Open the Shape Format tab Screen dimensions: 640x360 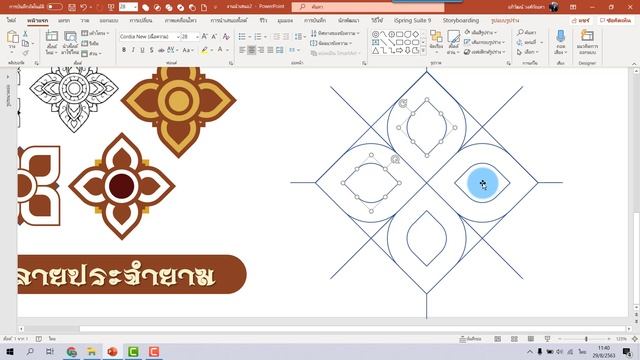point(505,20)
